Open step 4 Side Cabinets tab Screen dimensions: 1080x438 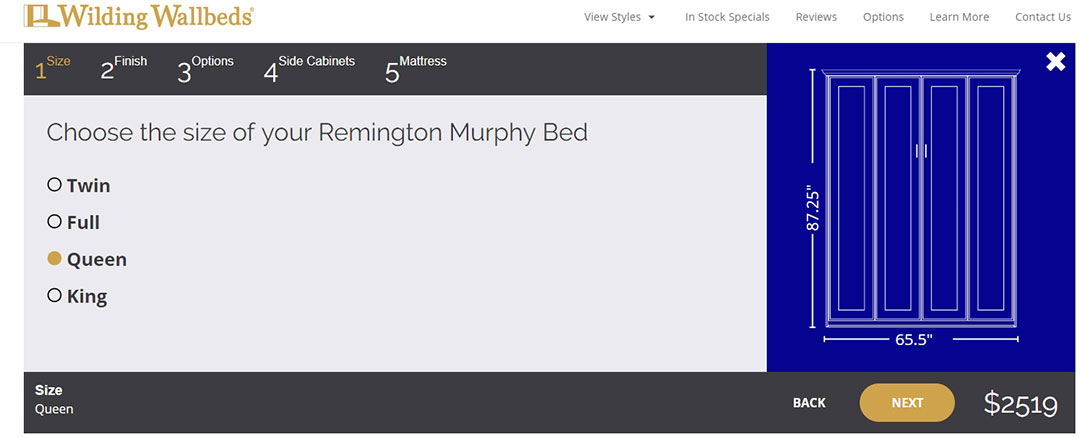point(309,68)
